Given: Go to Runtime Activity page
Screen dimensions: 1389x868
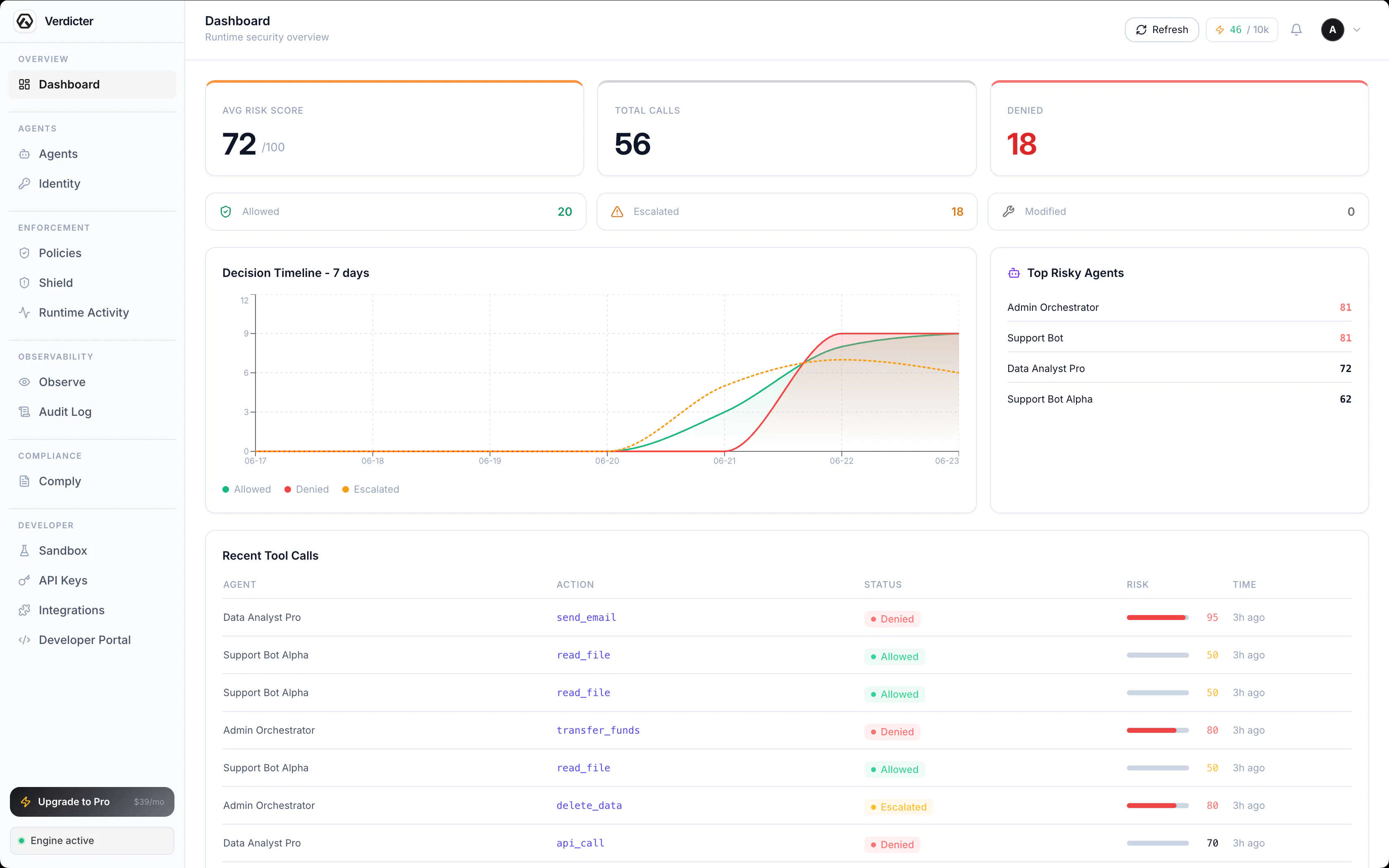Looking at the screenshot, I should click(92, 313).
